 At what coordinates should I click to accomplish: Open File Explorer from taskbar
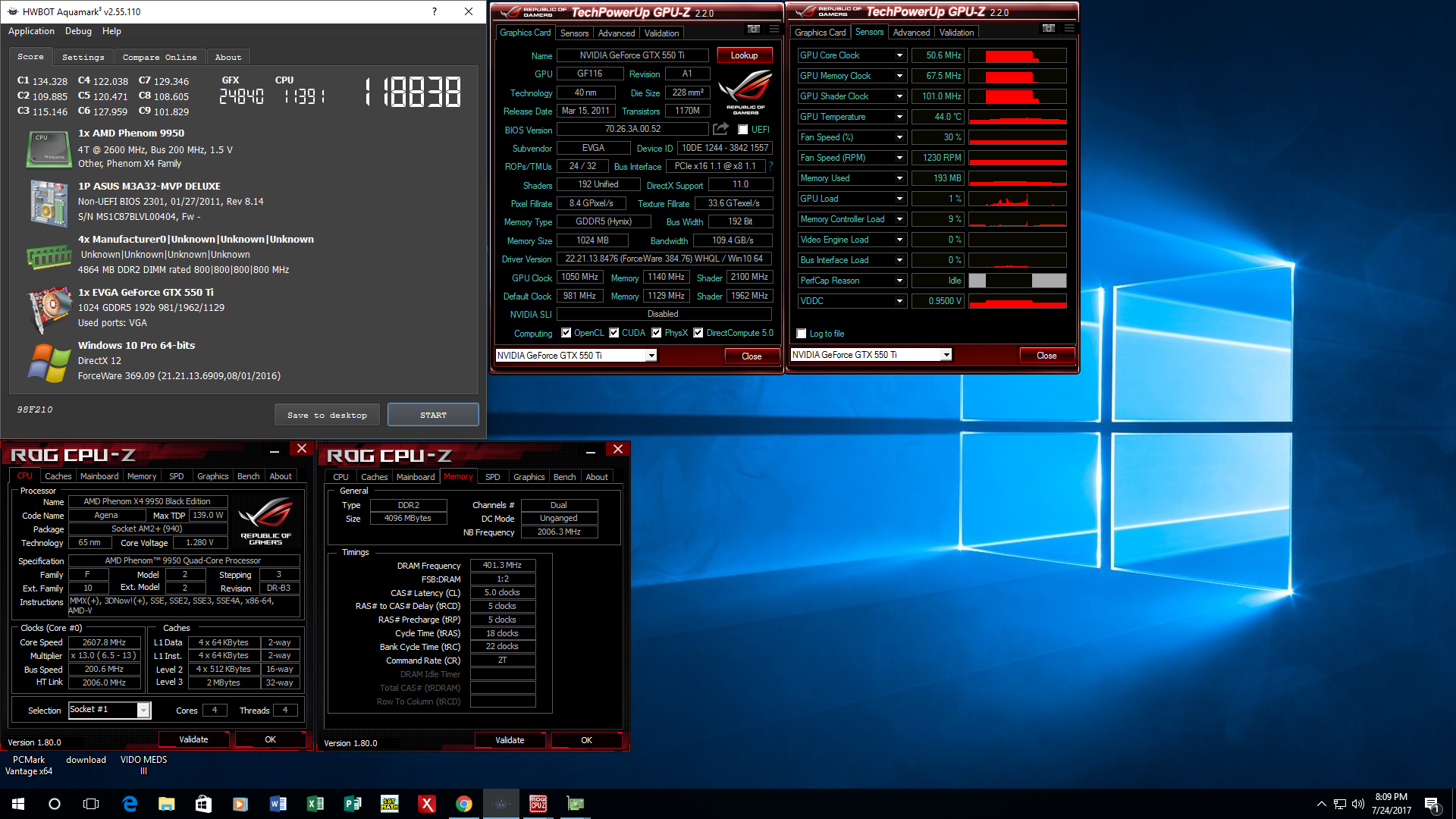click(x=166, y=804)
